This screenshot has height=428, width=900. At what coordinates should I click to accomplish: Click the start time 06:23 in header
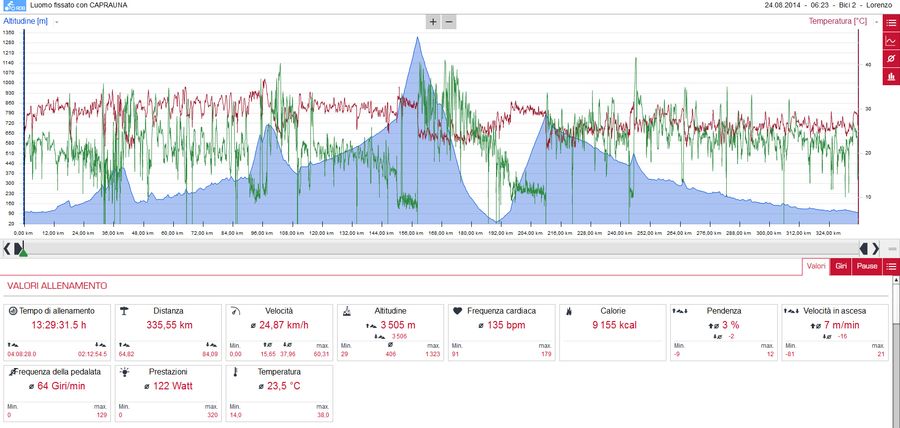pyautogui.click(x=820, y=5)
